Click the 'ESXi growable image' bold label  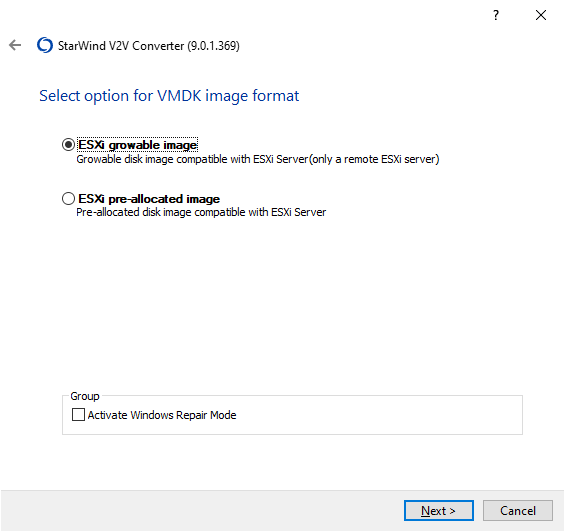click(138, 145)
